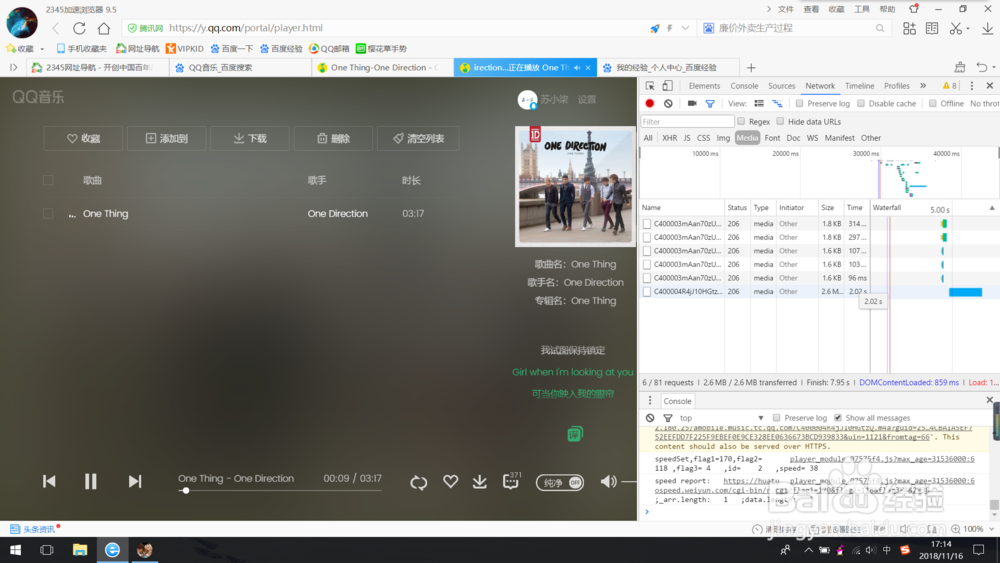Toggle the pure mode switch
The height and width of the screenshot is (563, 1000).
pos(559,483)
